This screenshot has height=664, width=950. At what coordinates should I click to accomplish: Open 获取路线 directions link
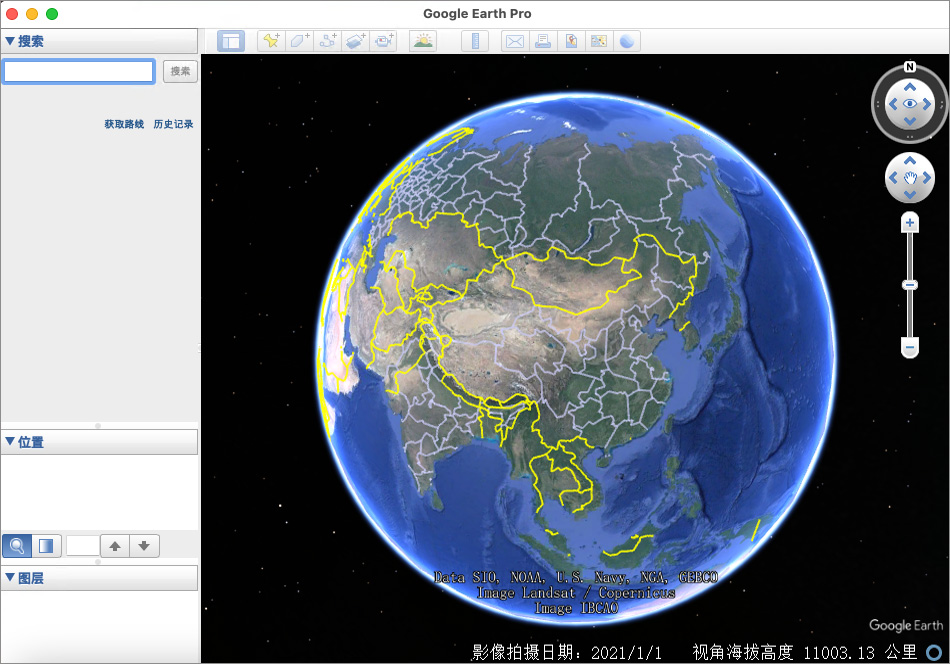coord(124,124)
